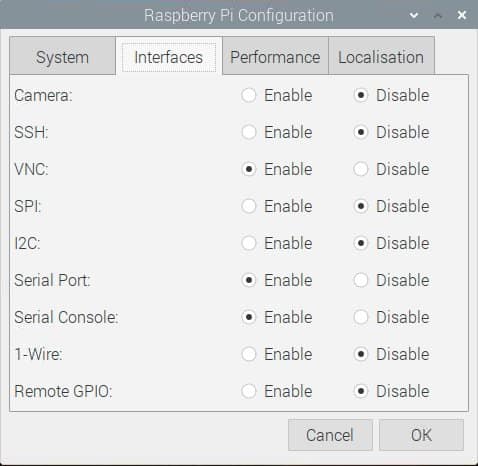
Task: Enable 1-Wire interface
Action: [249, 354]
